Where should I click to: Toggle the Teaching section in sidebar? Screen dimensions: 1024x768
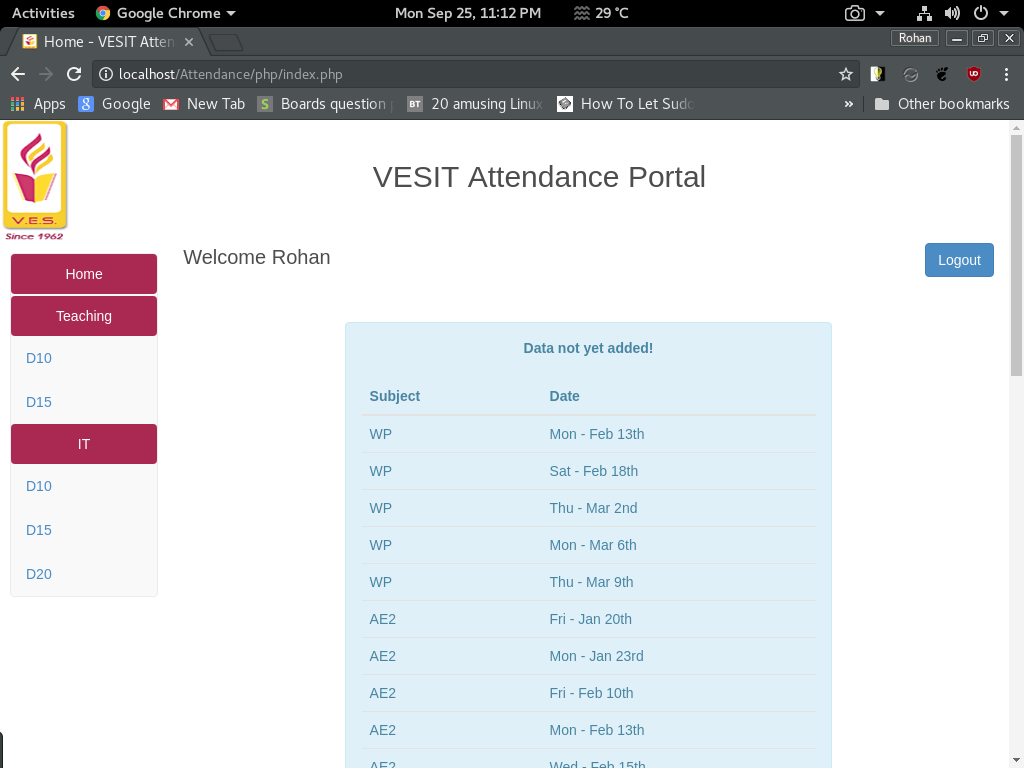tap(84, 316)
